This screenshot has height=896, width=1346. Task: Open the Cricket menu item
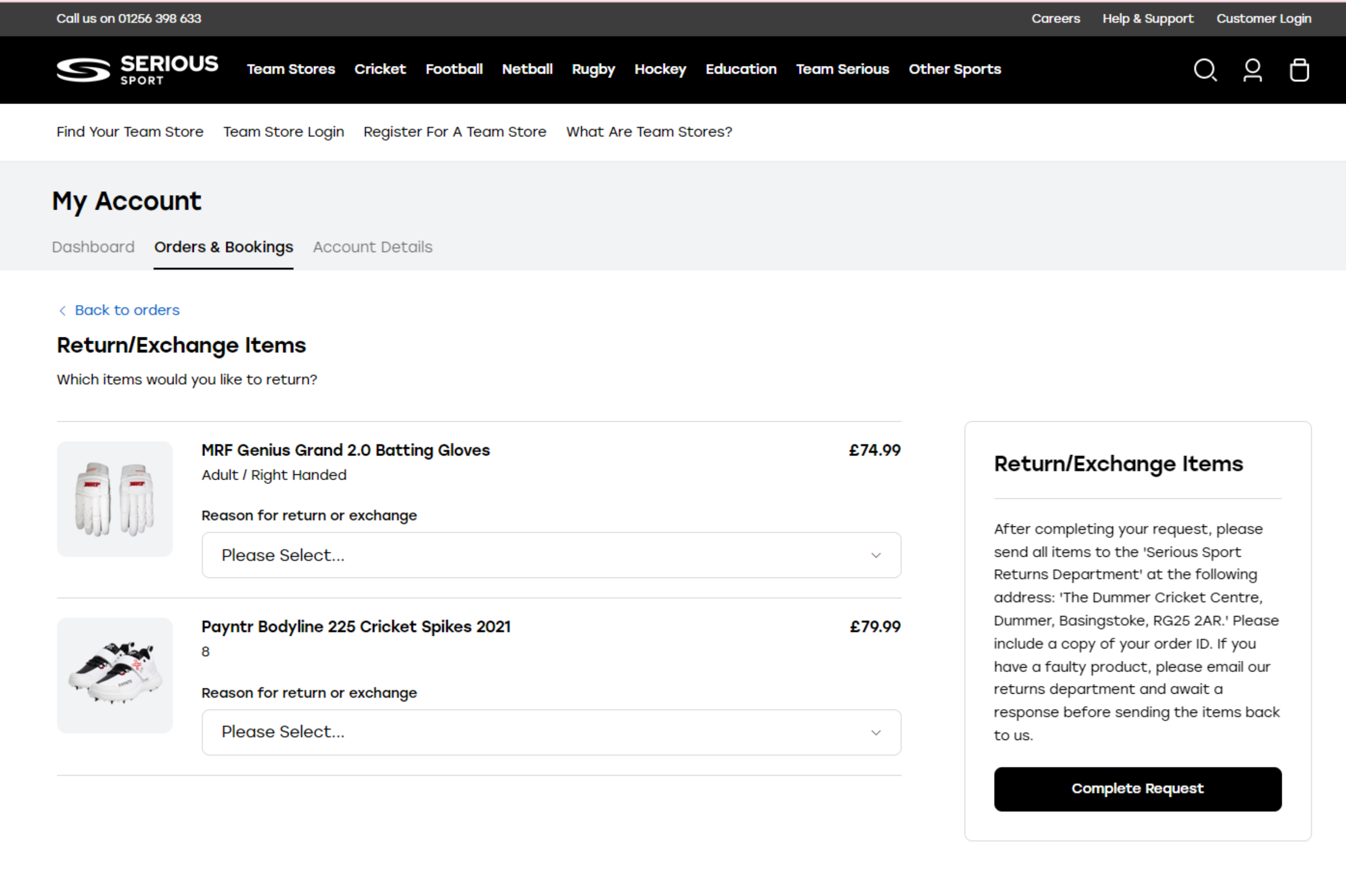380,69
